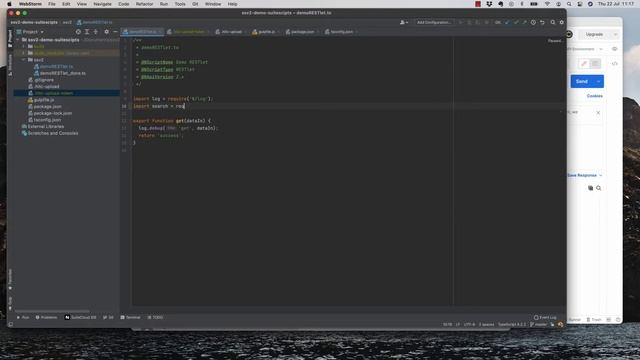Expand the first folder under project root

coord(24,47)
